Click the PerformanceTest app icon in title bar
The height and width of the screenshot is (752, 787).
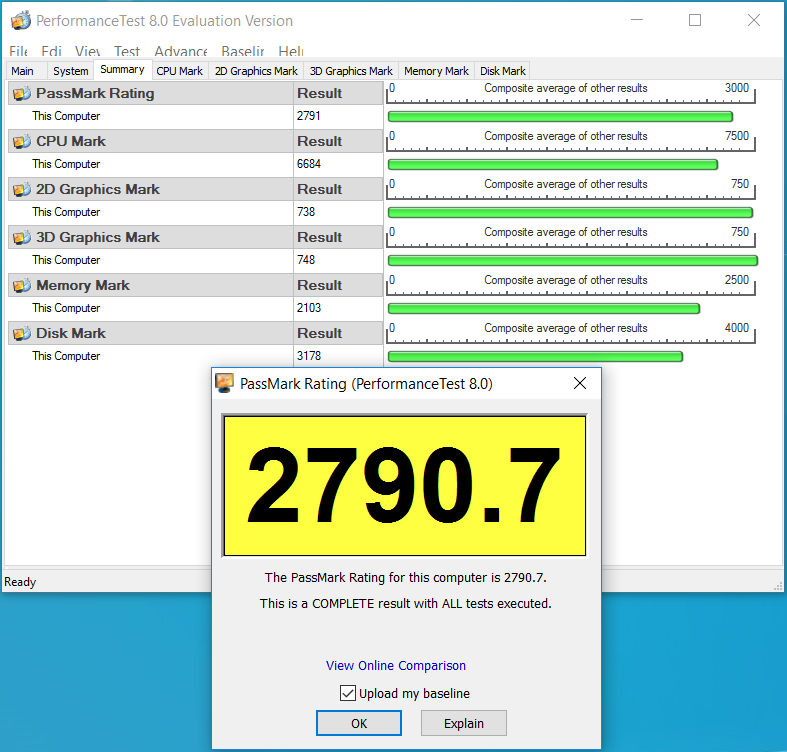coord(21,21)
